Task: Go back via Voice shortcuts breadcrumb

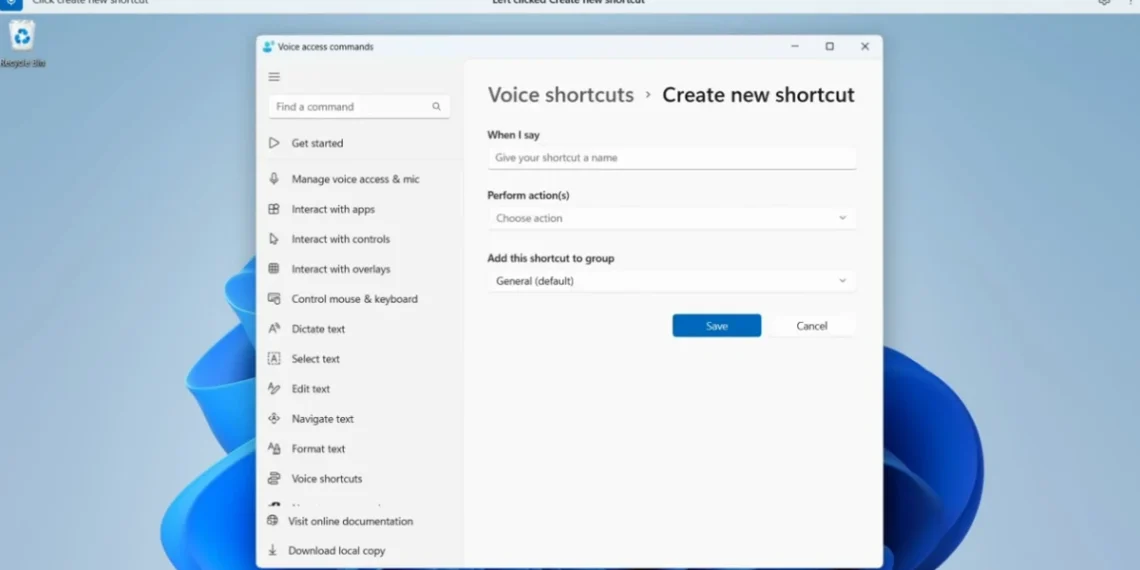Action: tap(561, 95)
